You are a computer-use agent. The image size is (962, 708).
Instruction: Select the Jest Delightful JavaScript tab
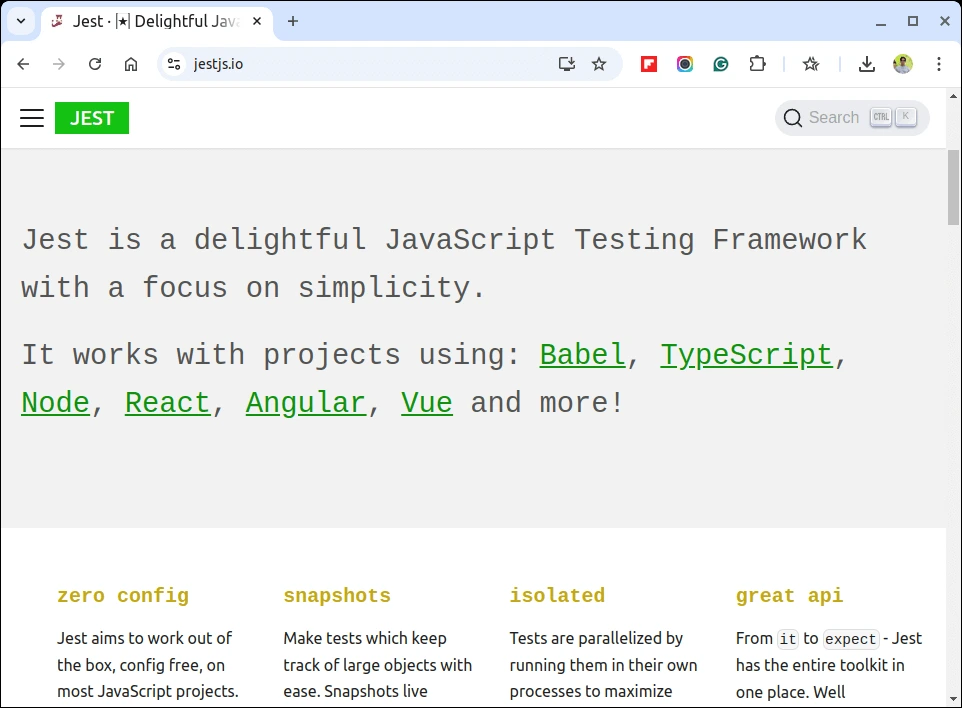click(x=157, y=22)
